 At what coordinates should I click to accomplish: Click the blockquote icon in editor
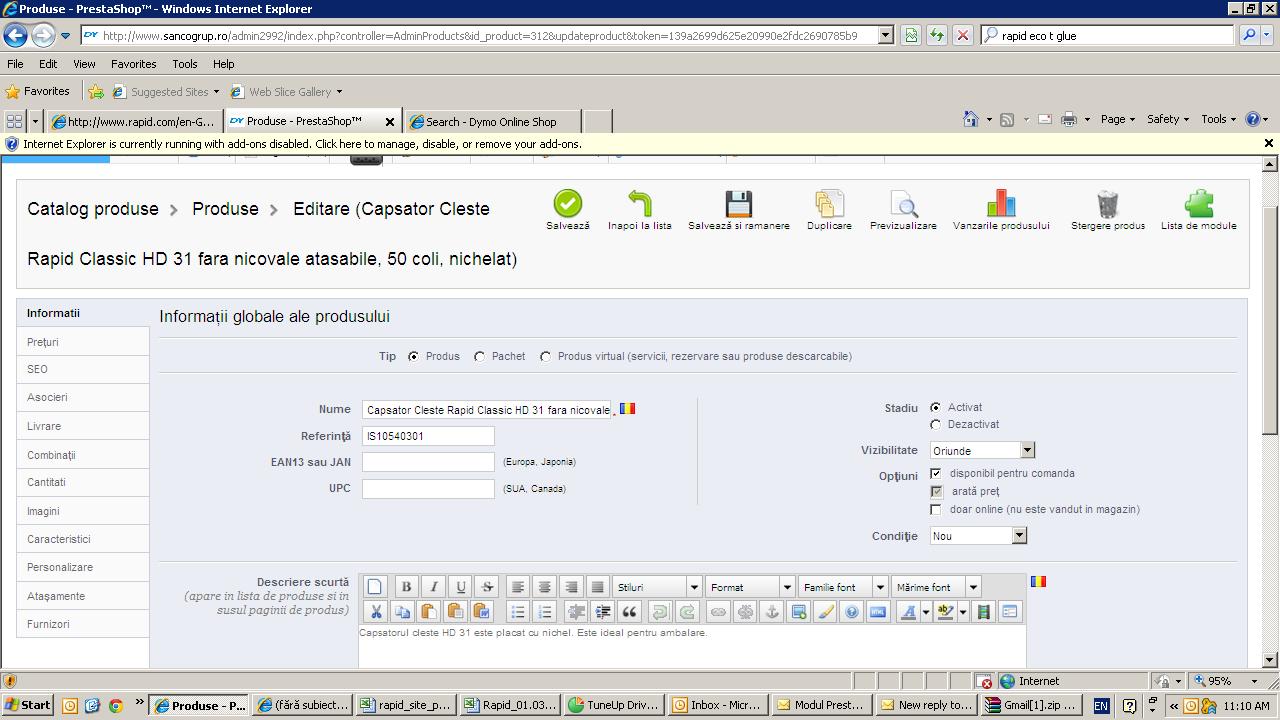(629, 612)
